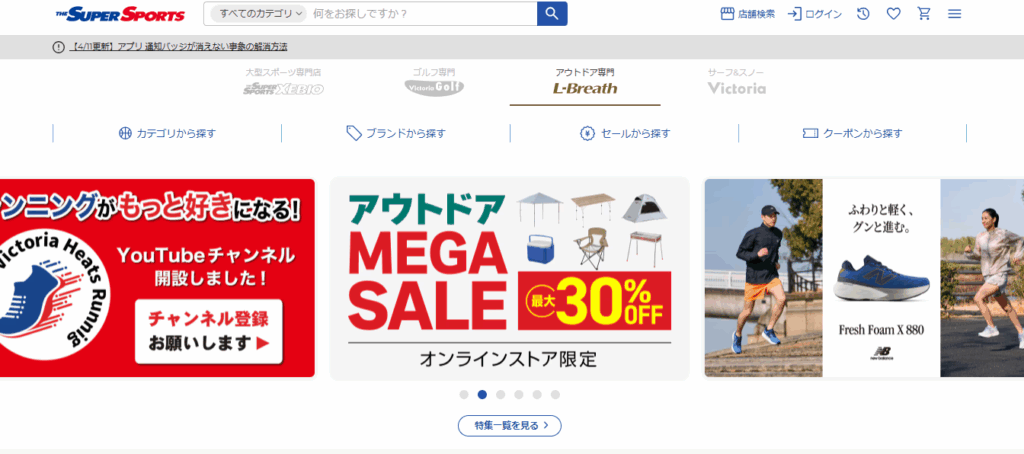Click the blue search magnifier button

(552, 14)
